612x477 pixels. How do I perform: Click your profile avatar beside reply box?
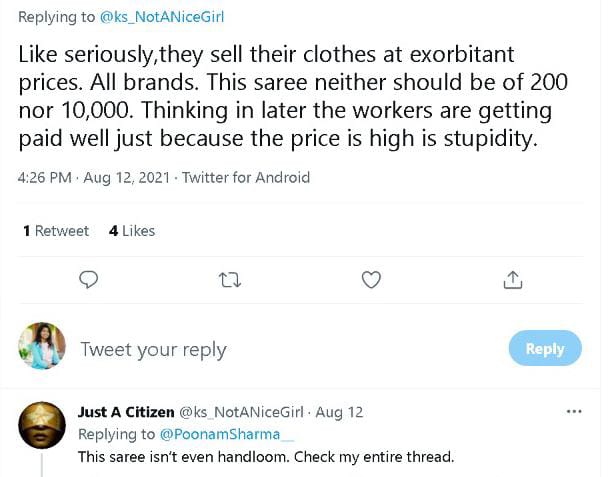point(42,347)
